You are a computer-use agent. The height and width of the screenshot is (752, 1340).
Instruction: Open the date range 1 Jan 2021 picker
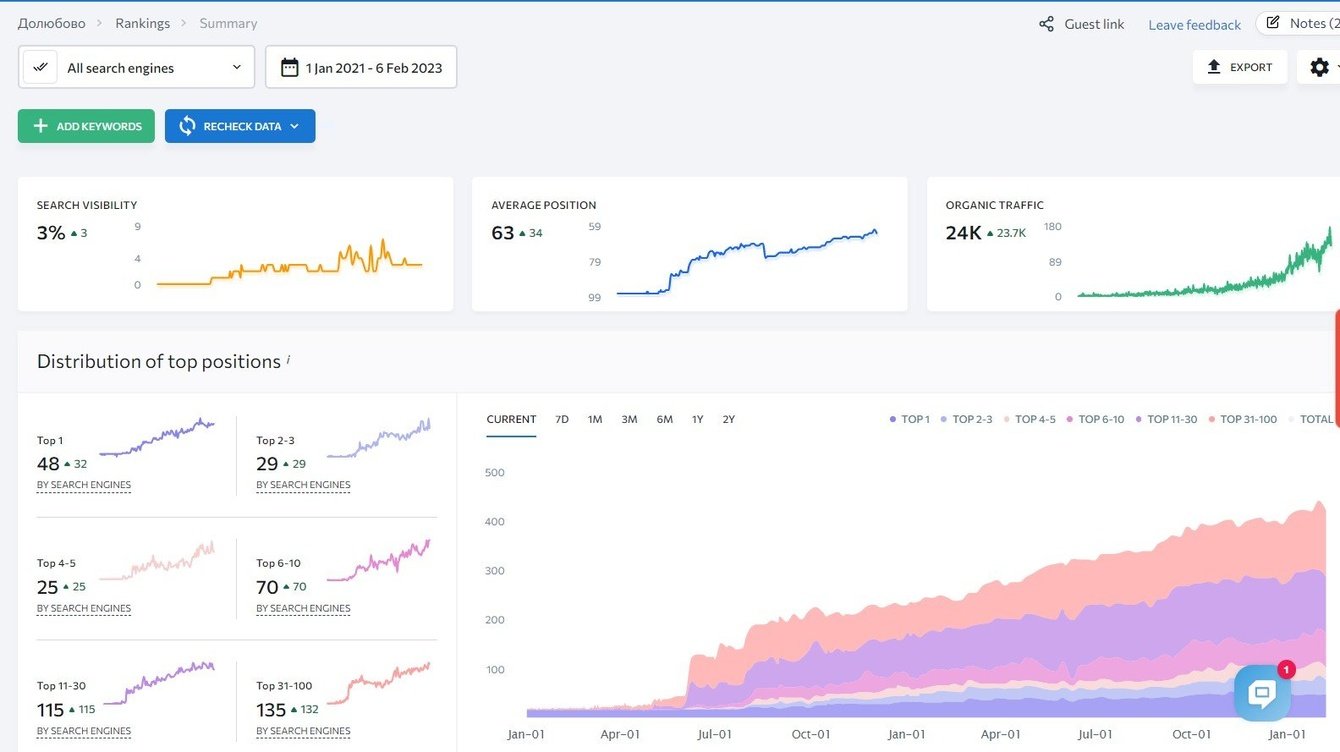point(373,68)
